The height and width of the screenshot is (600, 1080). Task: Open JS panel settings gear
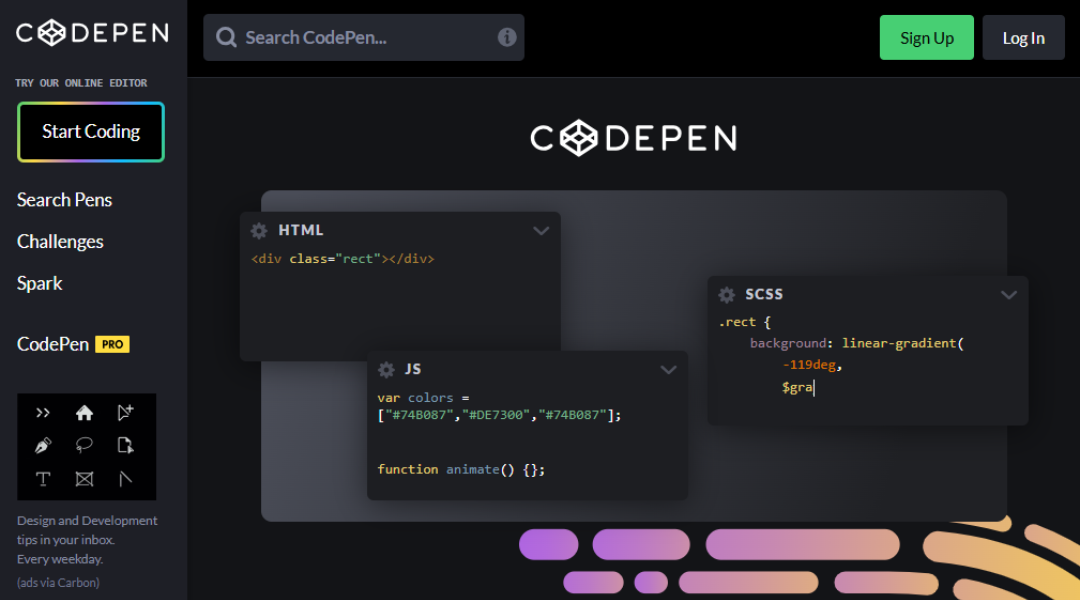click(x=386, y=370)
